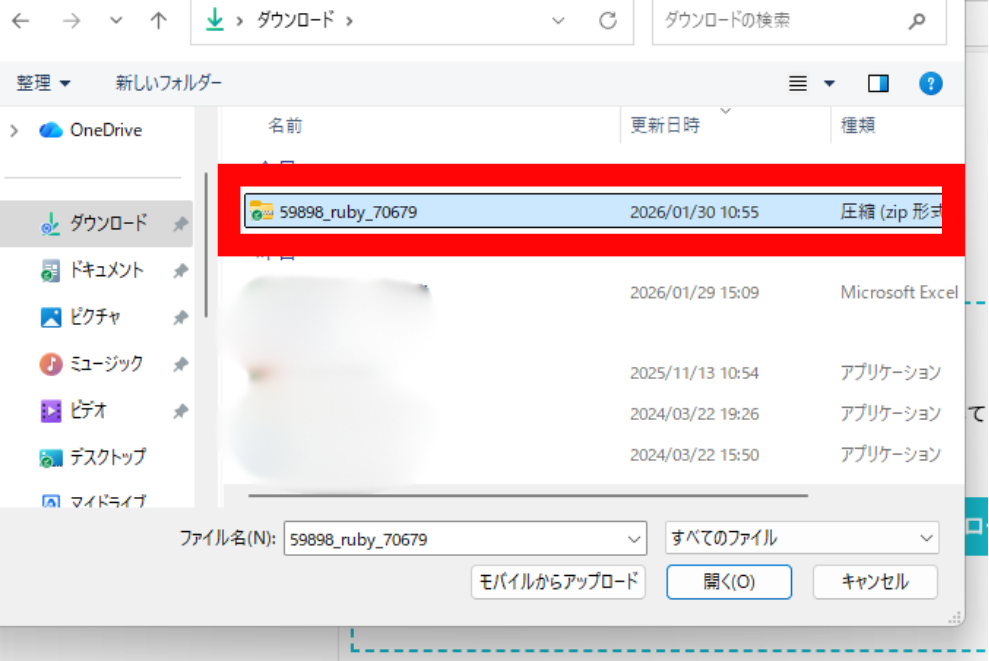Open the recent locations dropdown chevron
This screenshot has width=989, height=661.
click(115, 21)
